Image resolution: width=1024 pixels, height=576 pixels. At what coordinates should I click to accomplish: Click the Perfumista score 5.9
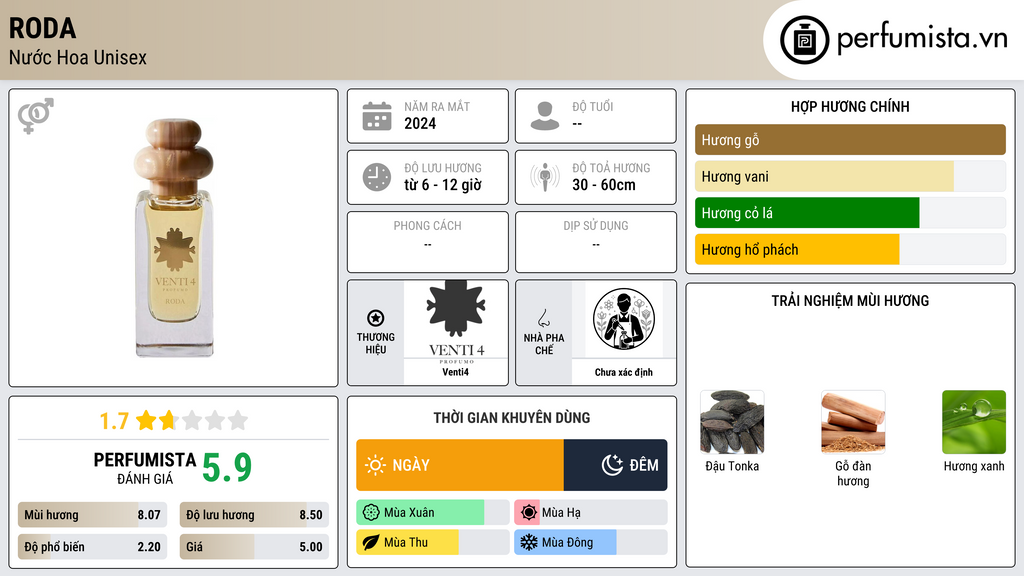click(x=227, y=468)
